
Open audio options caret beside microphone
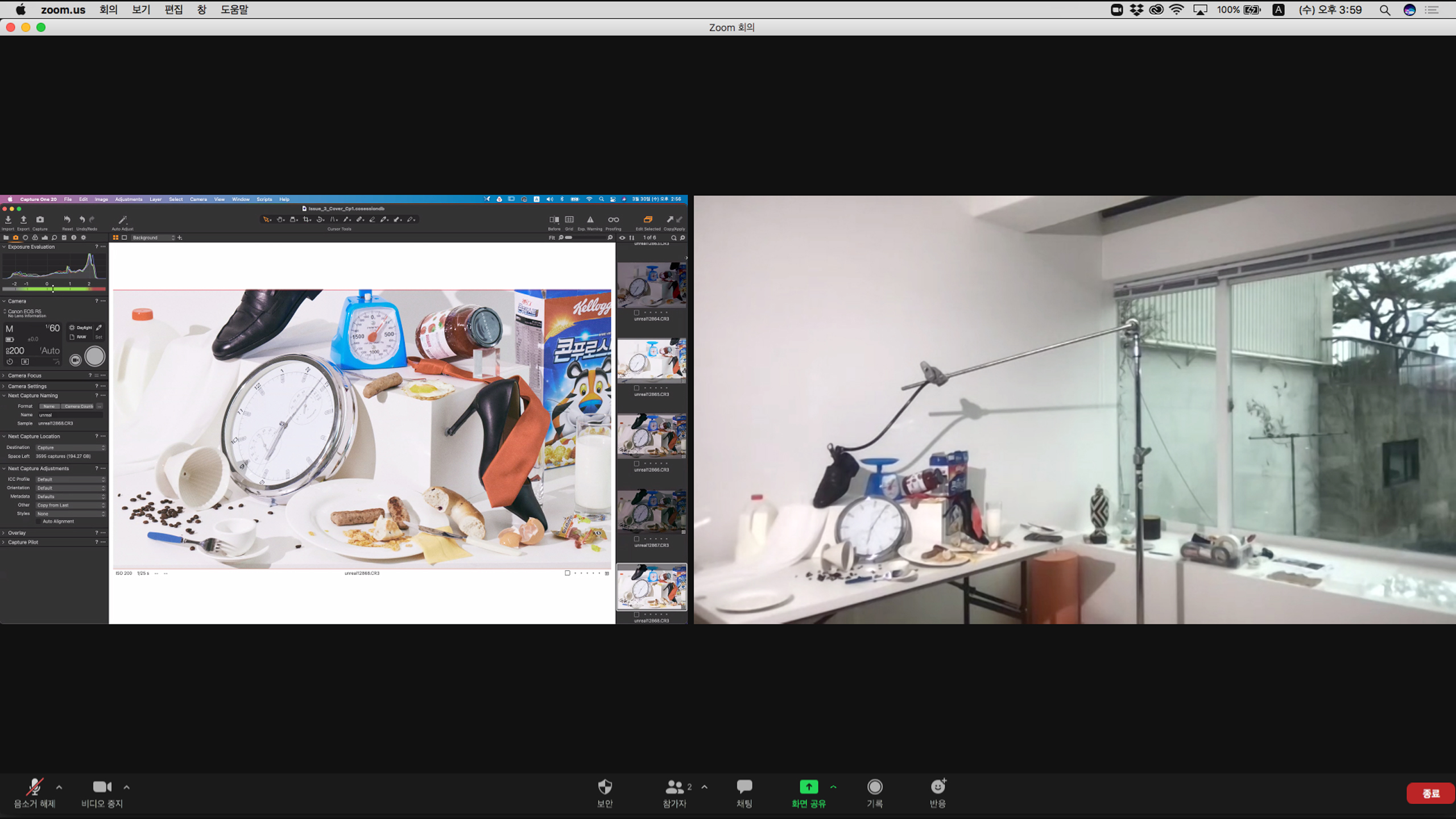(59, 787)
